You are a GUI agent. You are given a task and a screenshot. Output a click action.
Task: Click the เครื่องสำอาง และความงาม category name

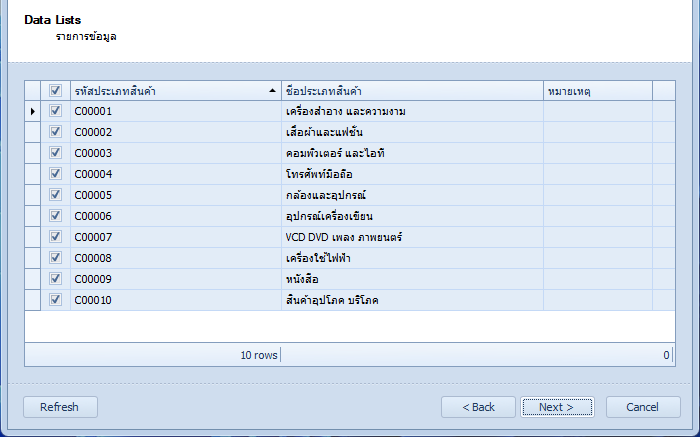pos(346,111)
